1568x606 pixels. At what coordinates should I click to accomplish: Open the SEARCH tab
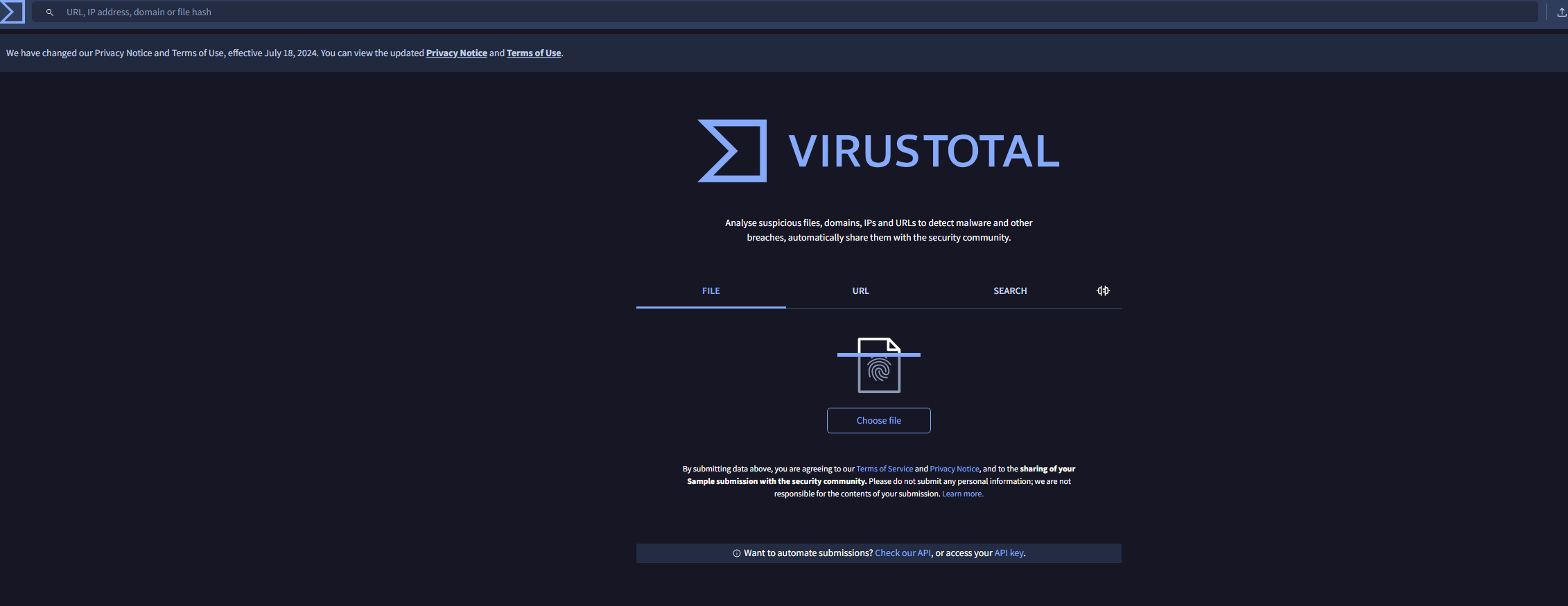(1010, 291)
